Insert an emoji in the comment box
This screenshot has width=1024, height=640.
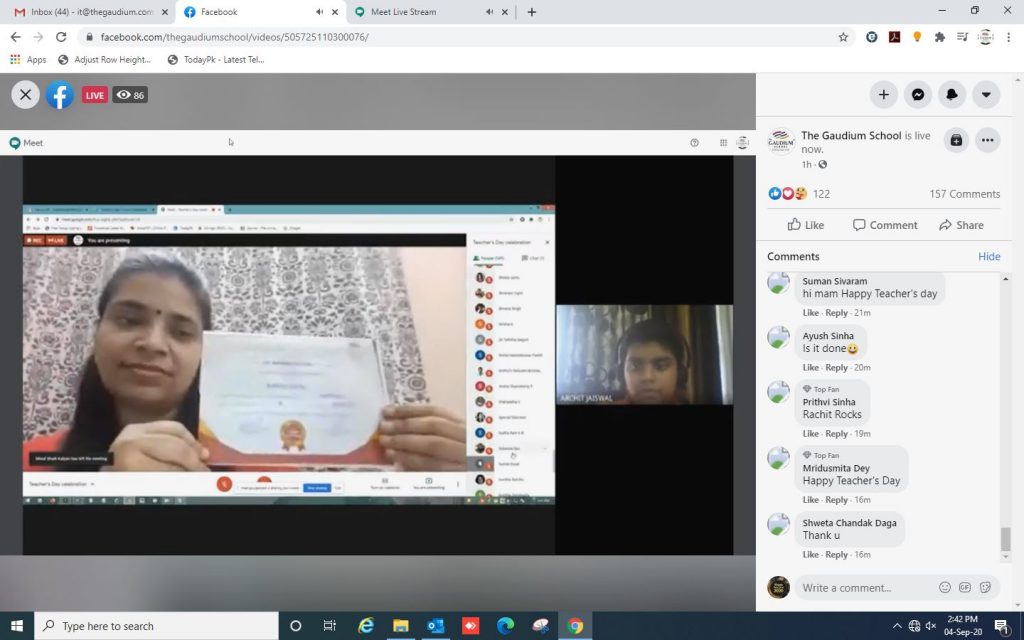pos(945,587)
